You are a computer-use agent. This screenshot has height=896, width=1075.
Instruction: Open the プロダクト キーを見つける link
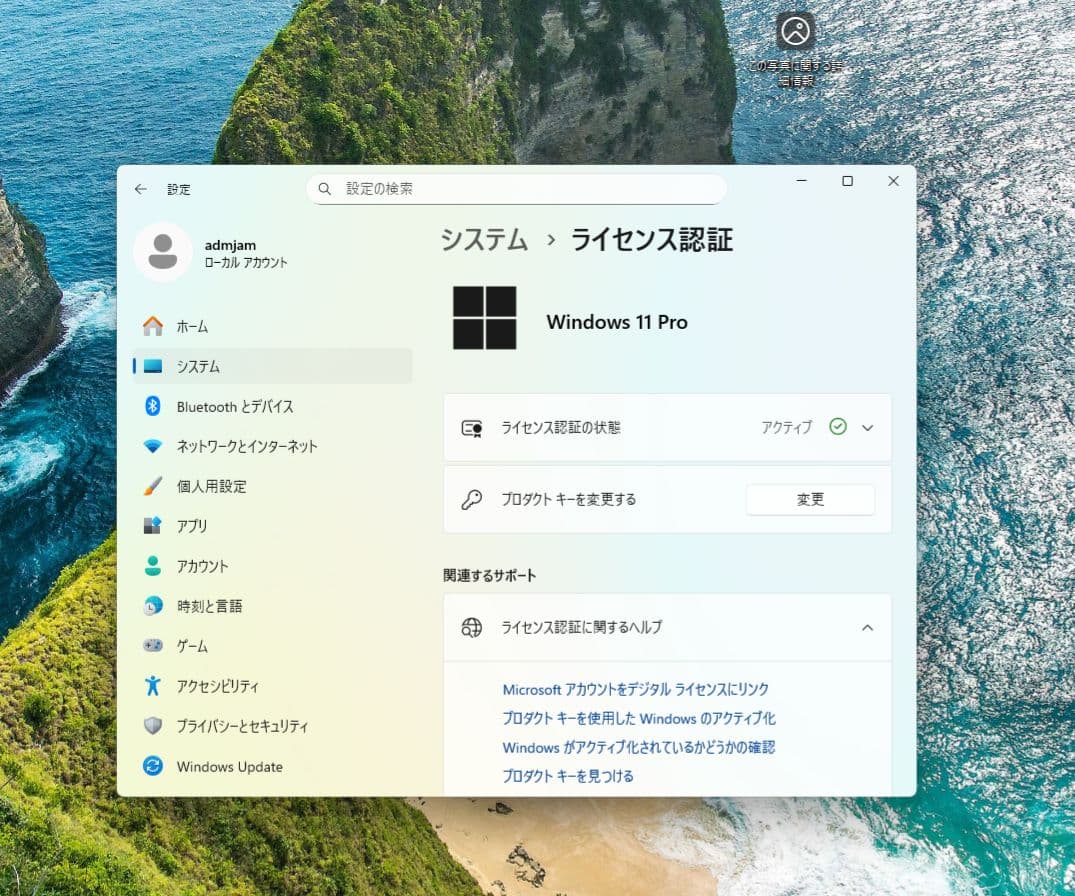(x=568, y=776)
